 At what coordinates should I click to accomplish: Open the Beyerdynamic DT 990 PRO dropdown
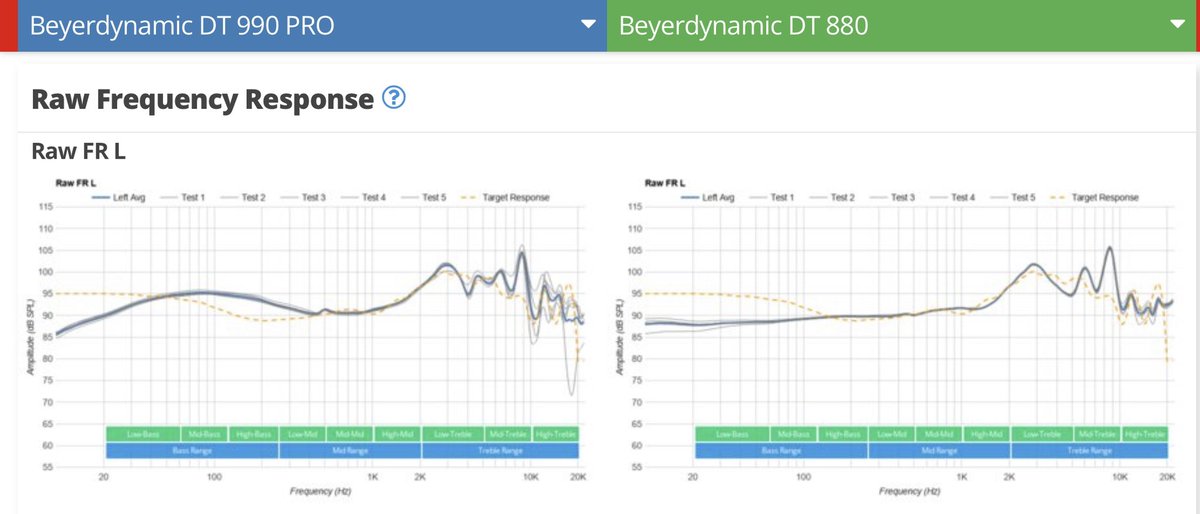(x=312, y=25)
